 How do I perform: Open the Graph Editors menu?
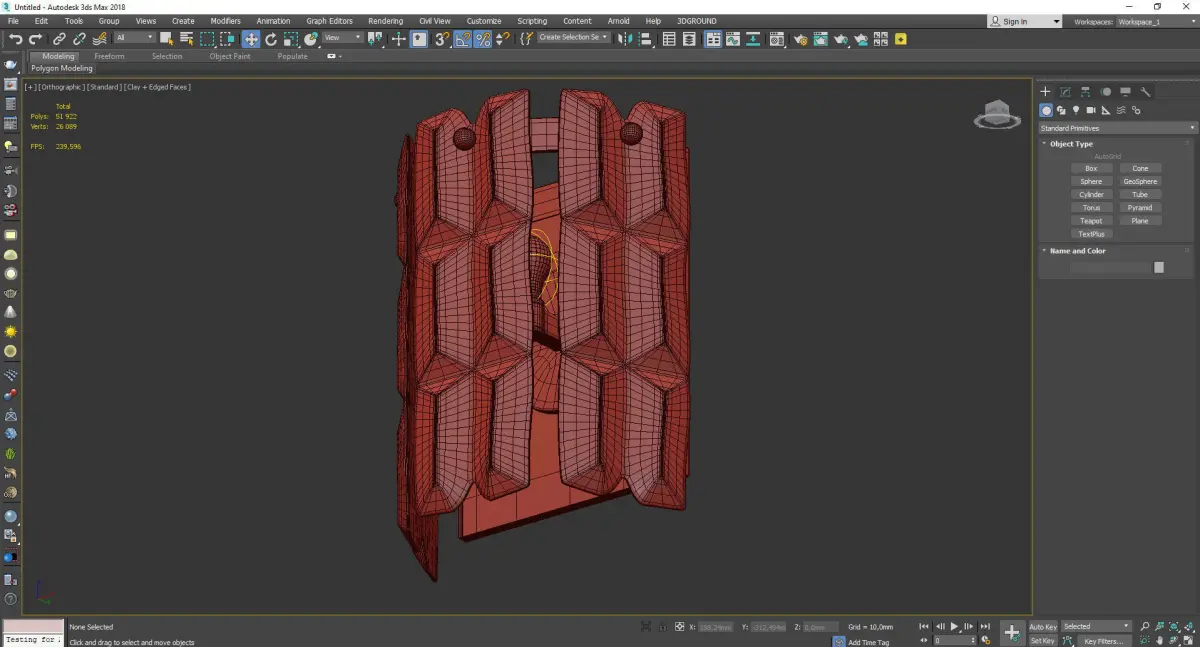[329, 21]
